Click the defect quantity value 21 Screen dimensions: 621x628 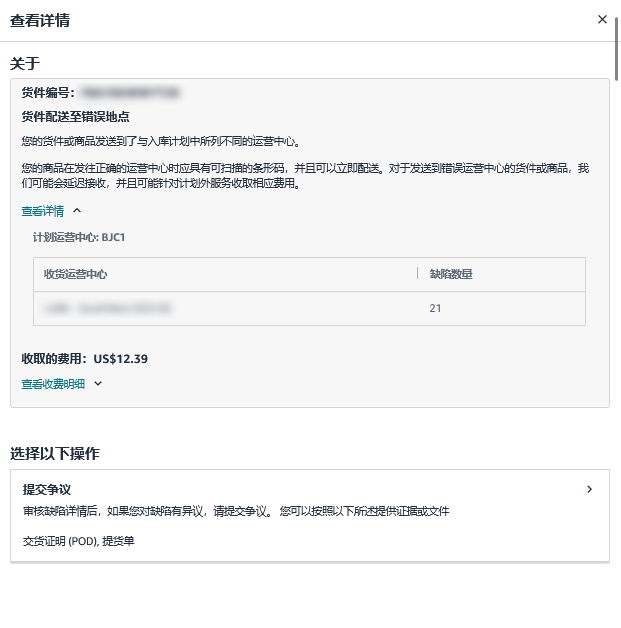435,308
